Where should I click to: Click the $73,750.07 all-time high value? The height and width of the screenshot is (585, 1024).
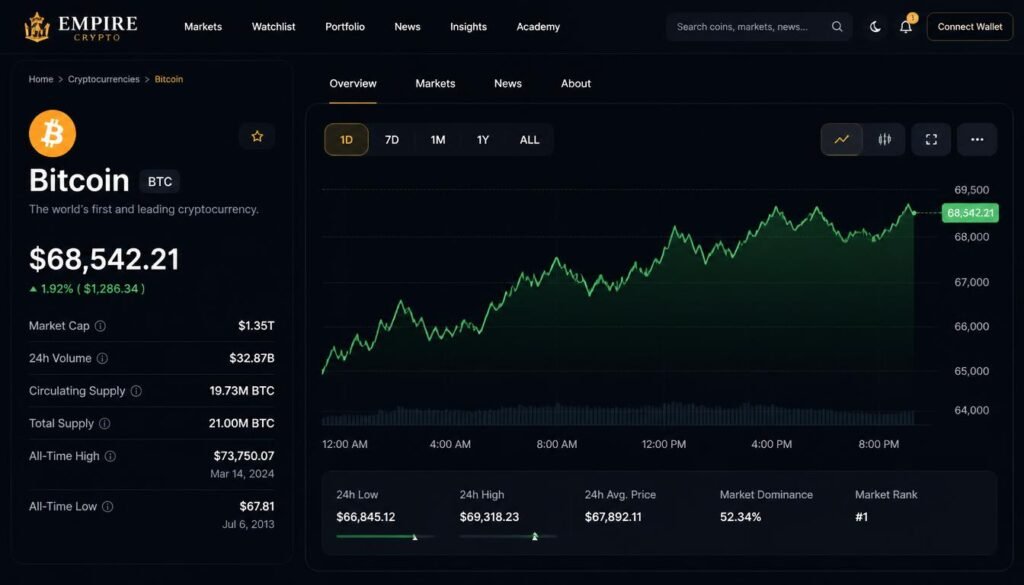[244, 456]
